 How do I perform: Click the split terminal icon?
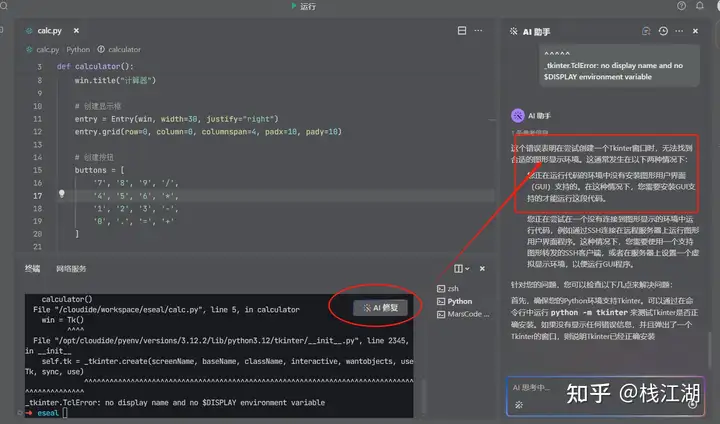[x=458, y=269]
